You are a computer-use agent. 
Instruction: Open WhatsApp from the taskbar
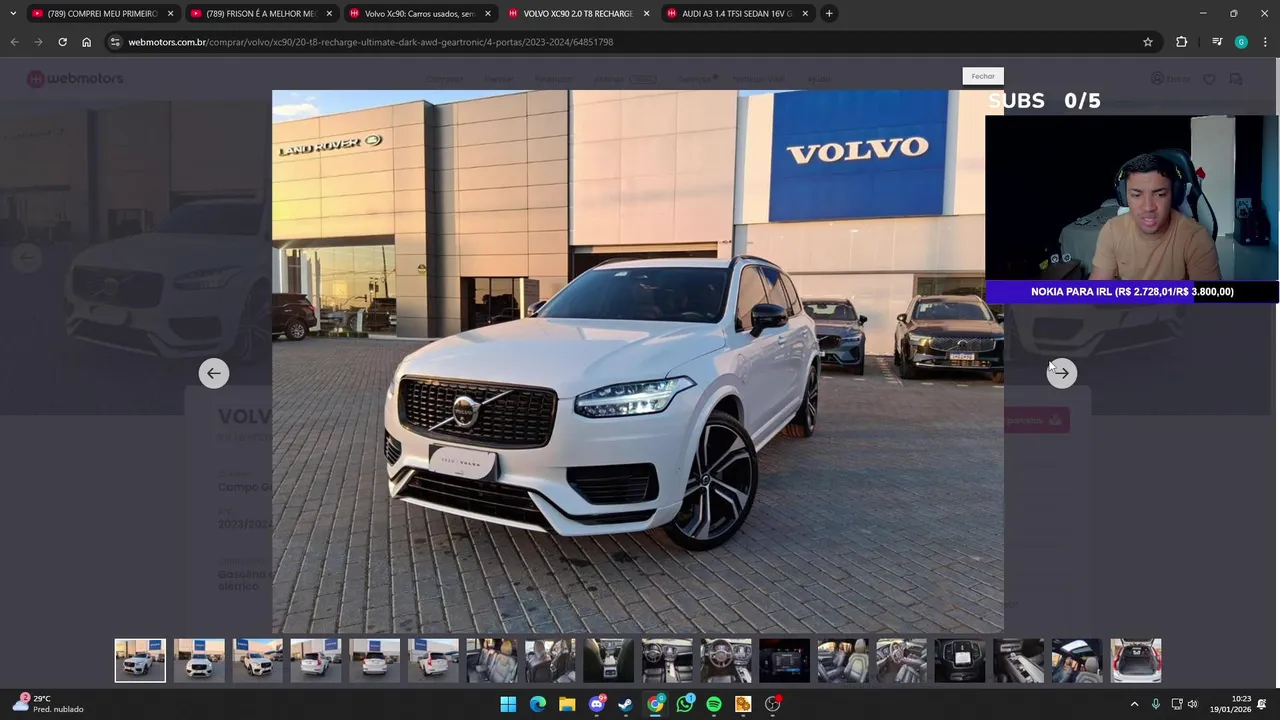point(685,704)
